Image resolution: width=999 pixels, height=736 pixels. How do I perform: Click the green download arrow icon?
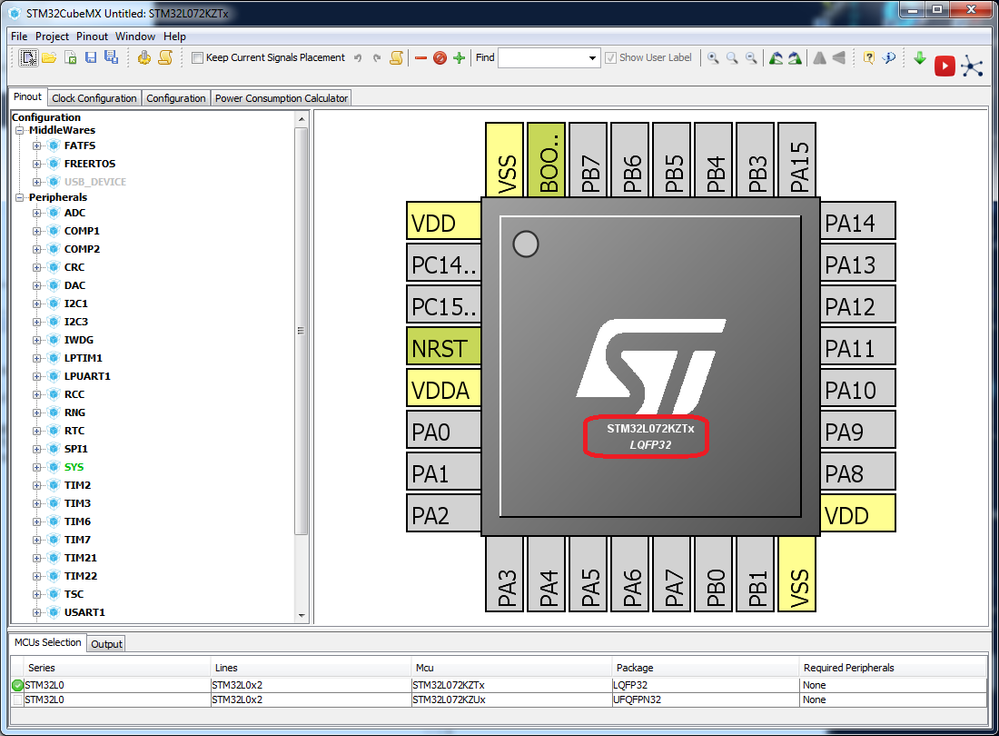[x=919, y=58]
